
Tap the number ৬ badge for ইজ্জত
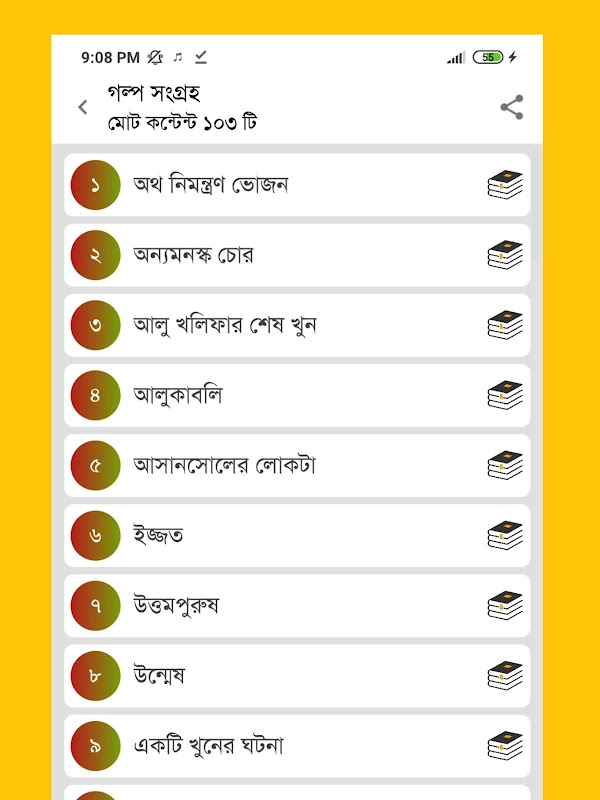[95, 536]
